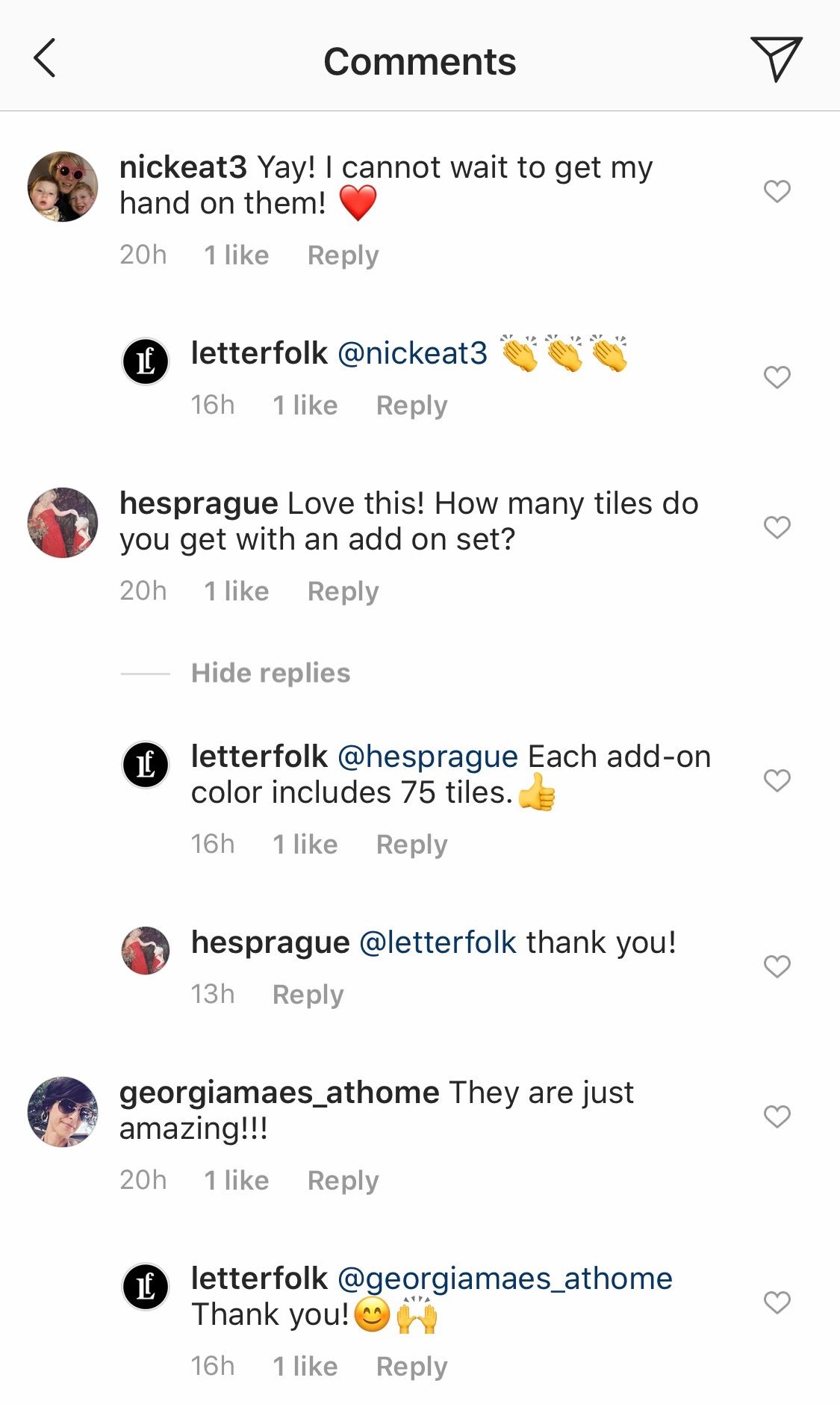View likes on georgiamaes_athome's comment

[x=236, y=1181]
